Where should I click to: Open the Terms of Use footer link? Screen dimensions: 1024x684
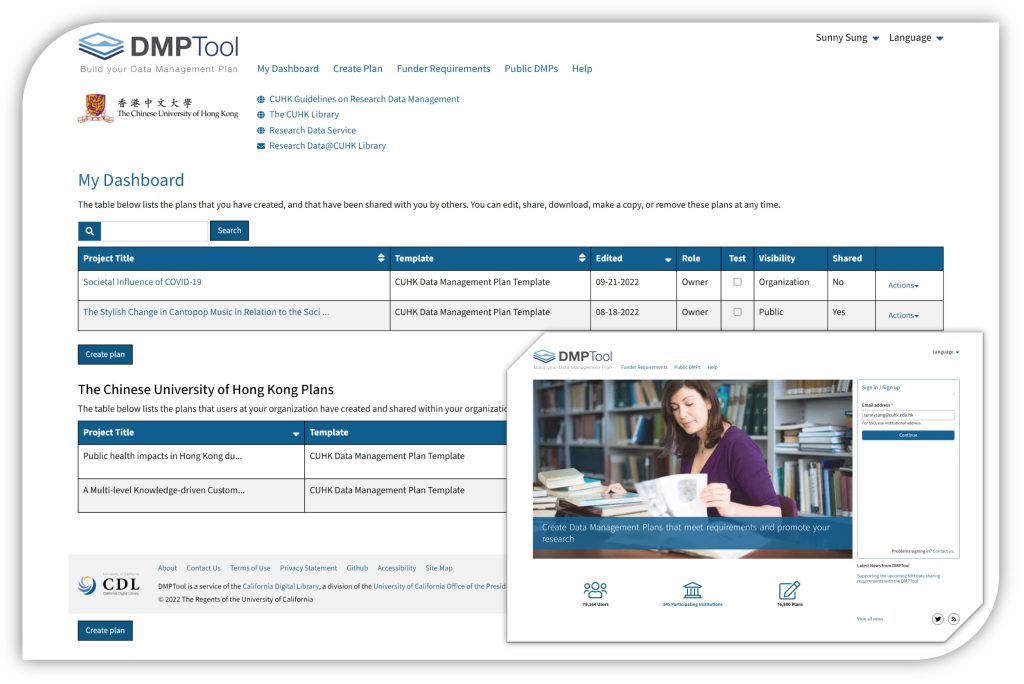250,568
